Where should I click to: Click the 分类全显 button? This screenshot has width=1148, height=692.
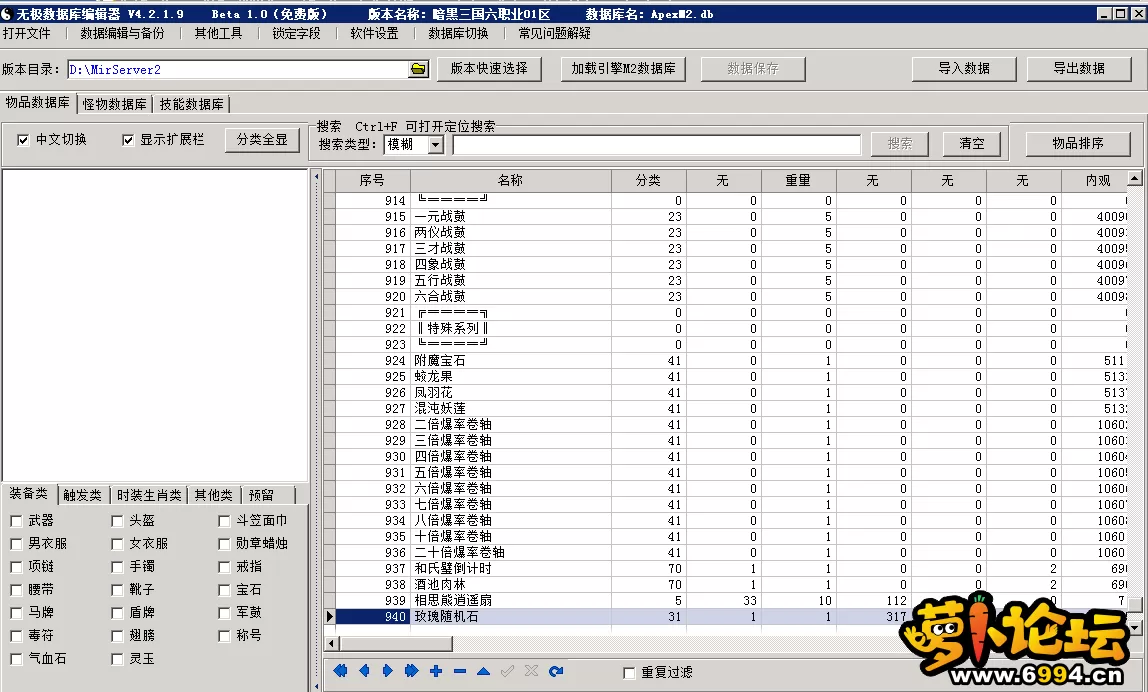[x=262, y=140]
